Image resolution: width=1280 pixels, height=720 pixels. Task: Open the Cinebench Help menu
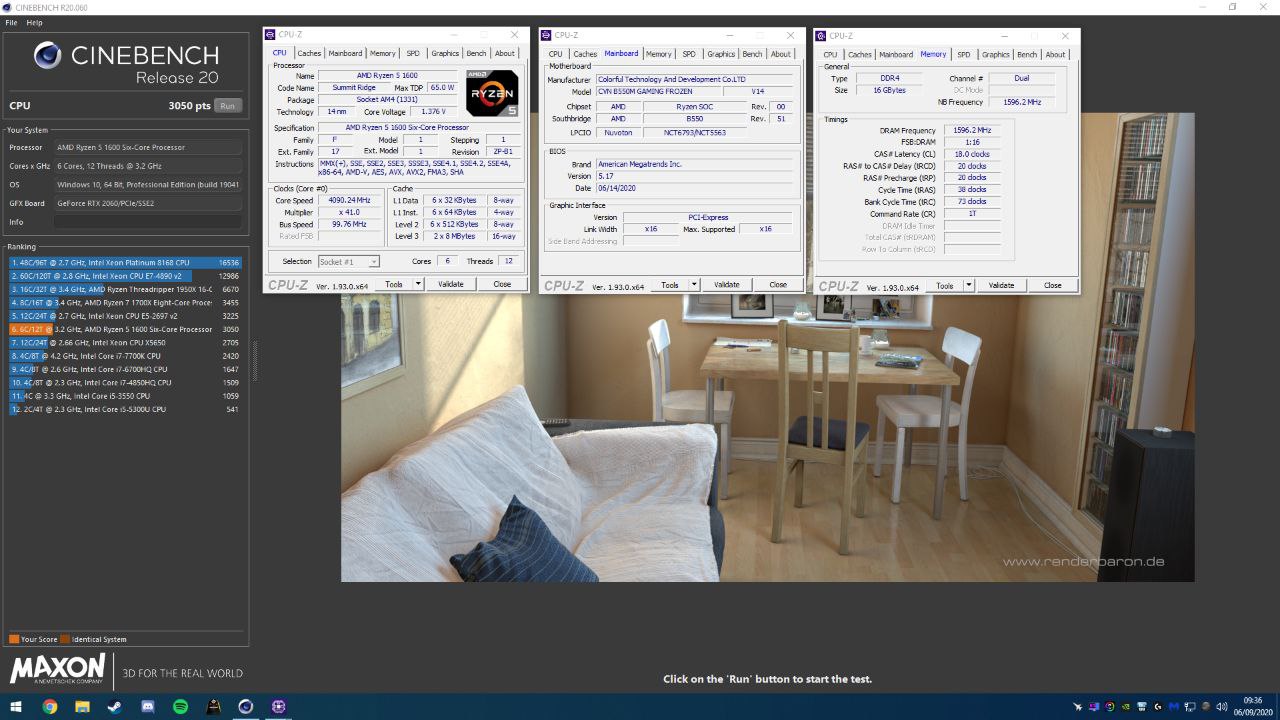click(34, 22)
